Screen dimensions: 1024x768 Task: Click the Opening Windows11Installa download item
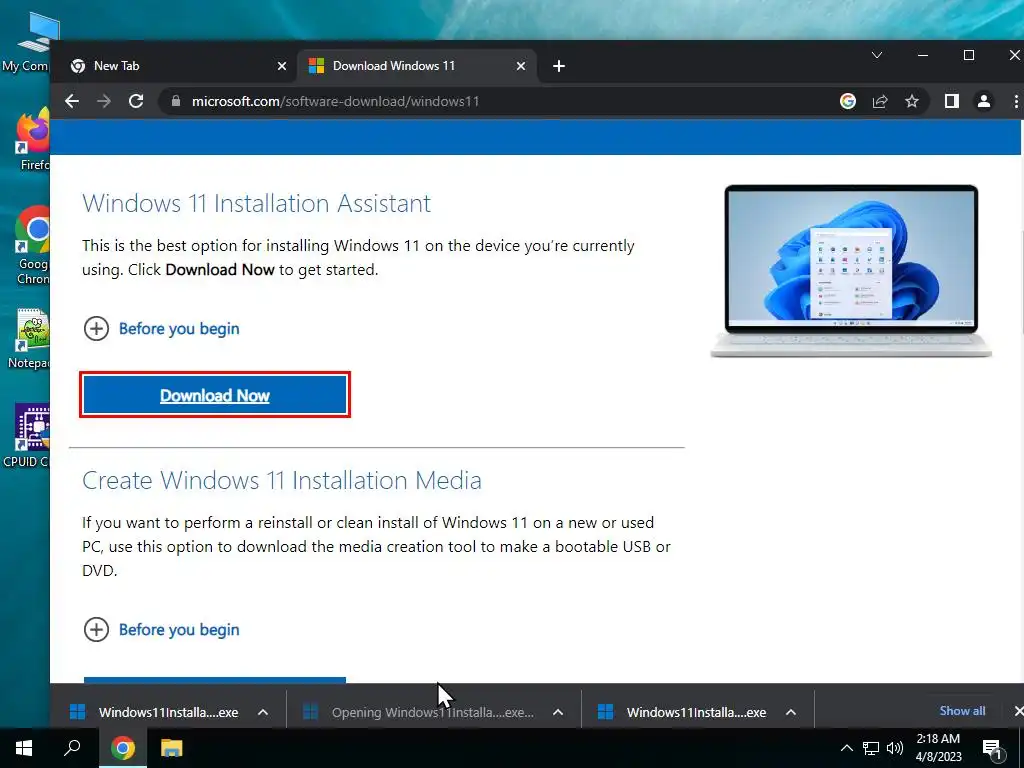click(421, 712)
